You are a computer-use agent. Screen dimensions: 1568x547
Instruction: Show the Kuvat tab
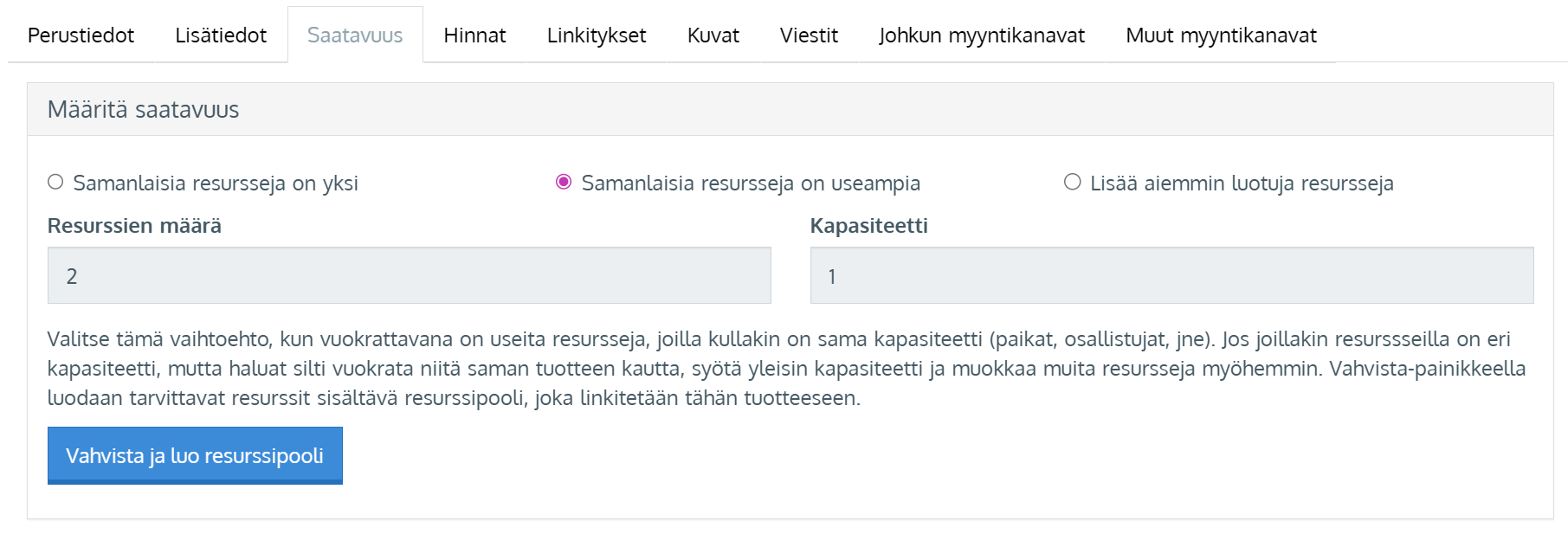tap(713, 35)
